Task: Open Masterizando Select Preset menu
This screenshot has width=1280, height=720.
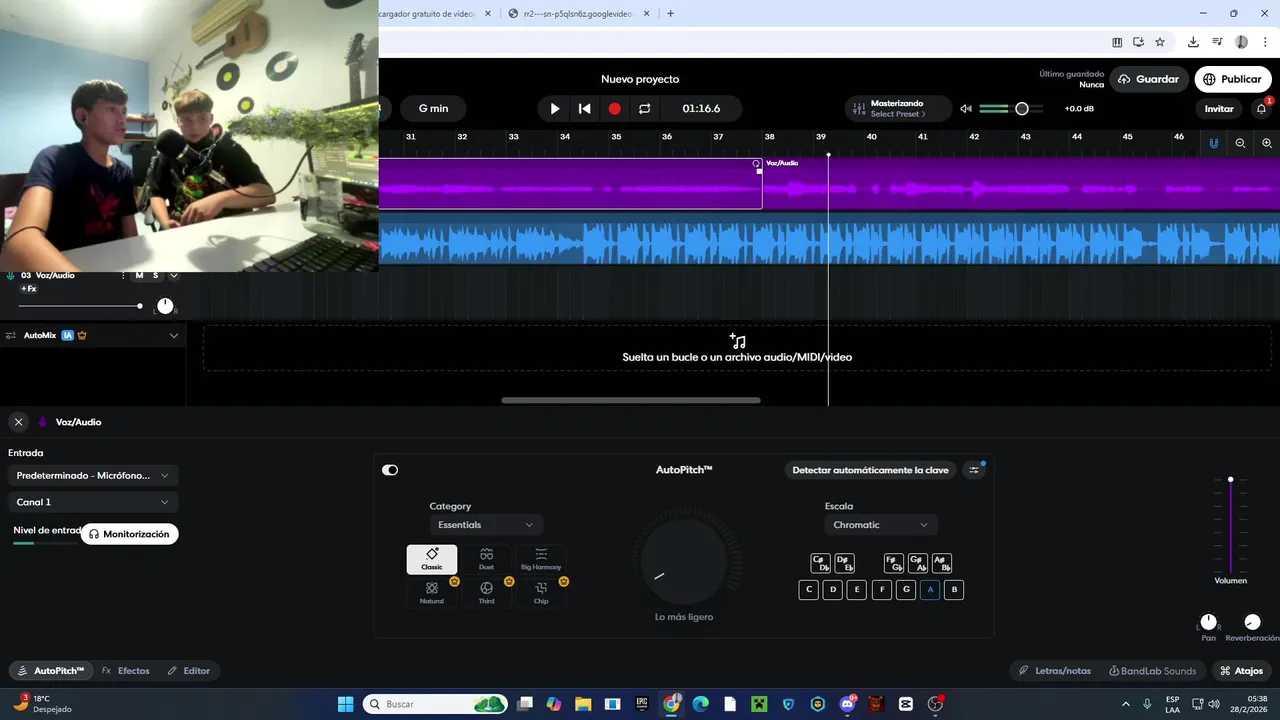Action: coord(898,108)
